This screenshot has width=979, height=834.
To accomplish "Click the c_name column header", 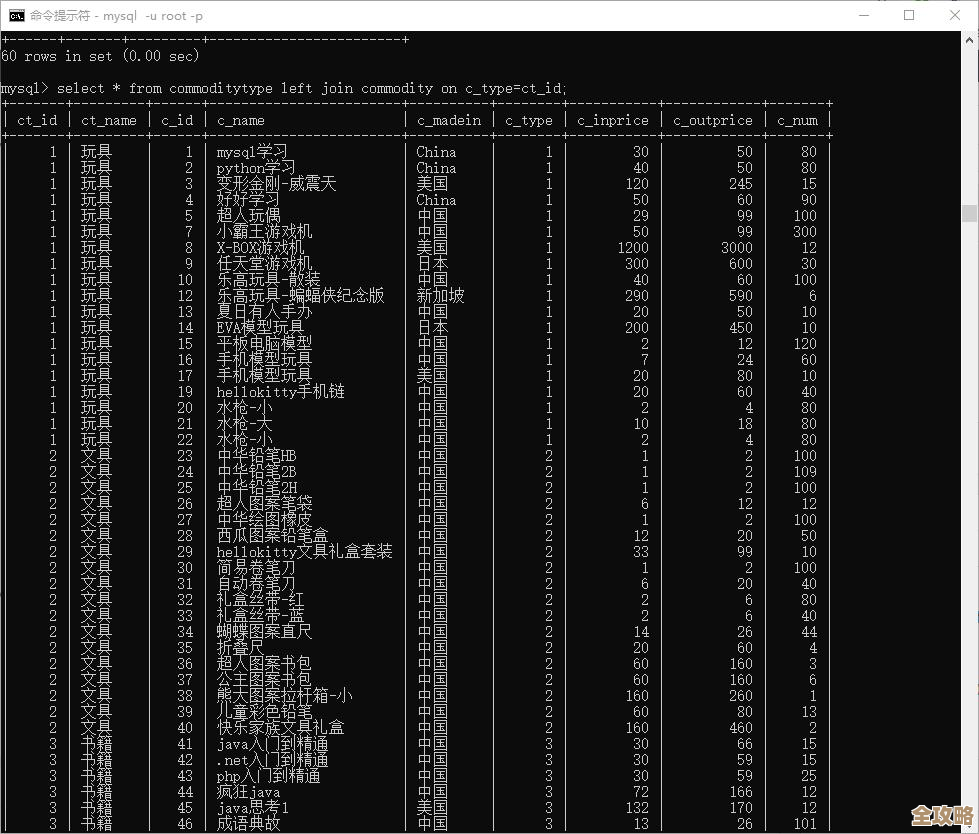I will pyautogui.click(x=241, y=120).
